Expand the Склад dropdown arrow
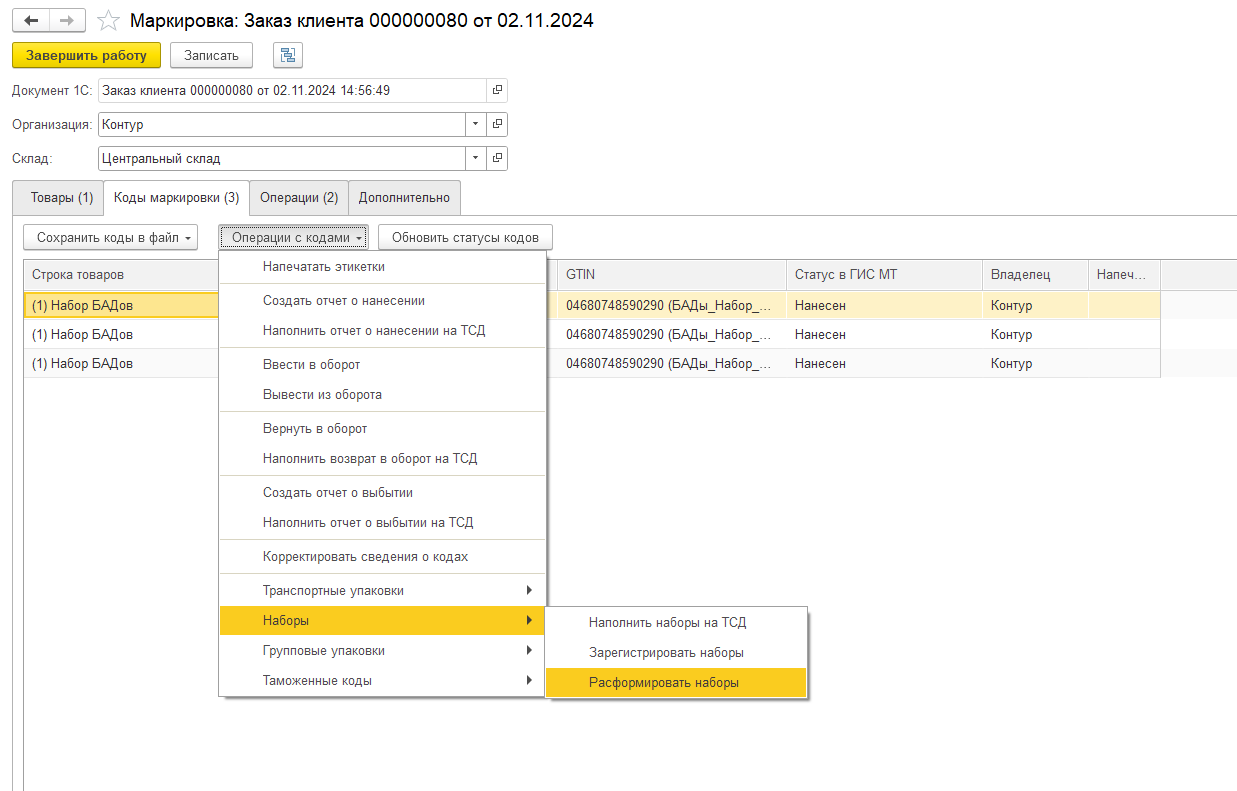The image size is (1237, 791). point(475,158)
